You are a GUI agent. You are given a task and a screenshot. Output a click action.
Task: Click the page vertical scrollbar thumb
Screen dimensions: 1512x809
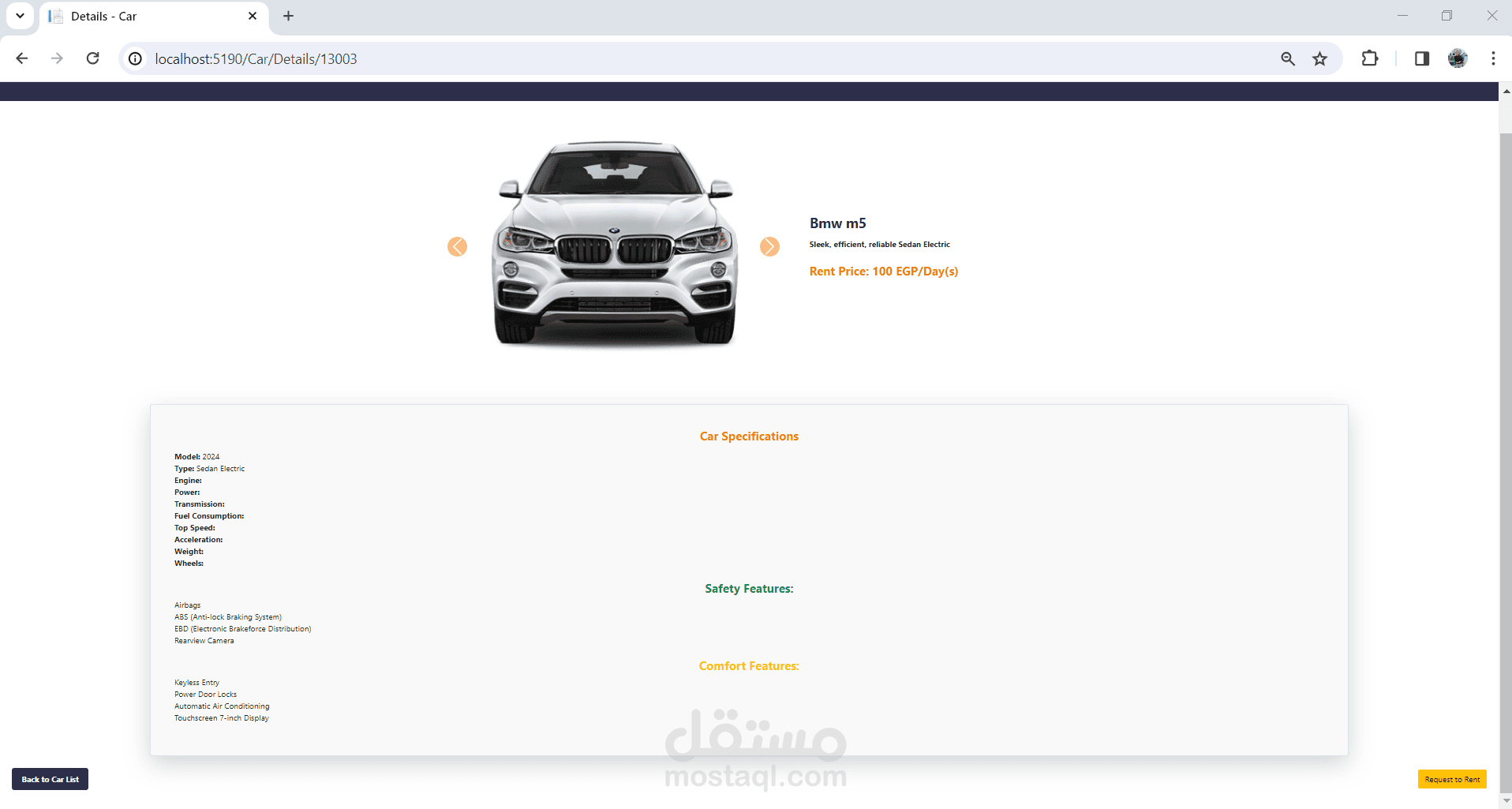click(1506, 462)
